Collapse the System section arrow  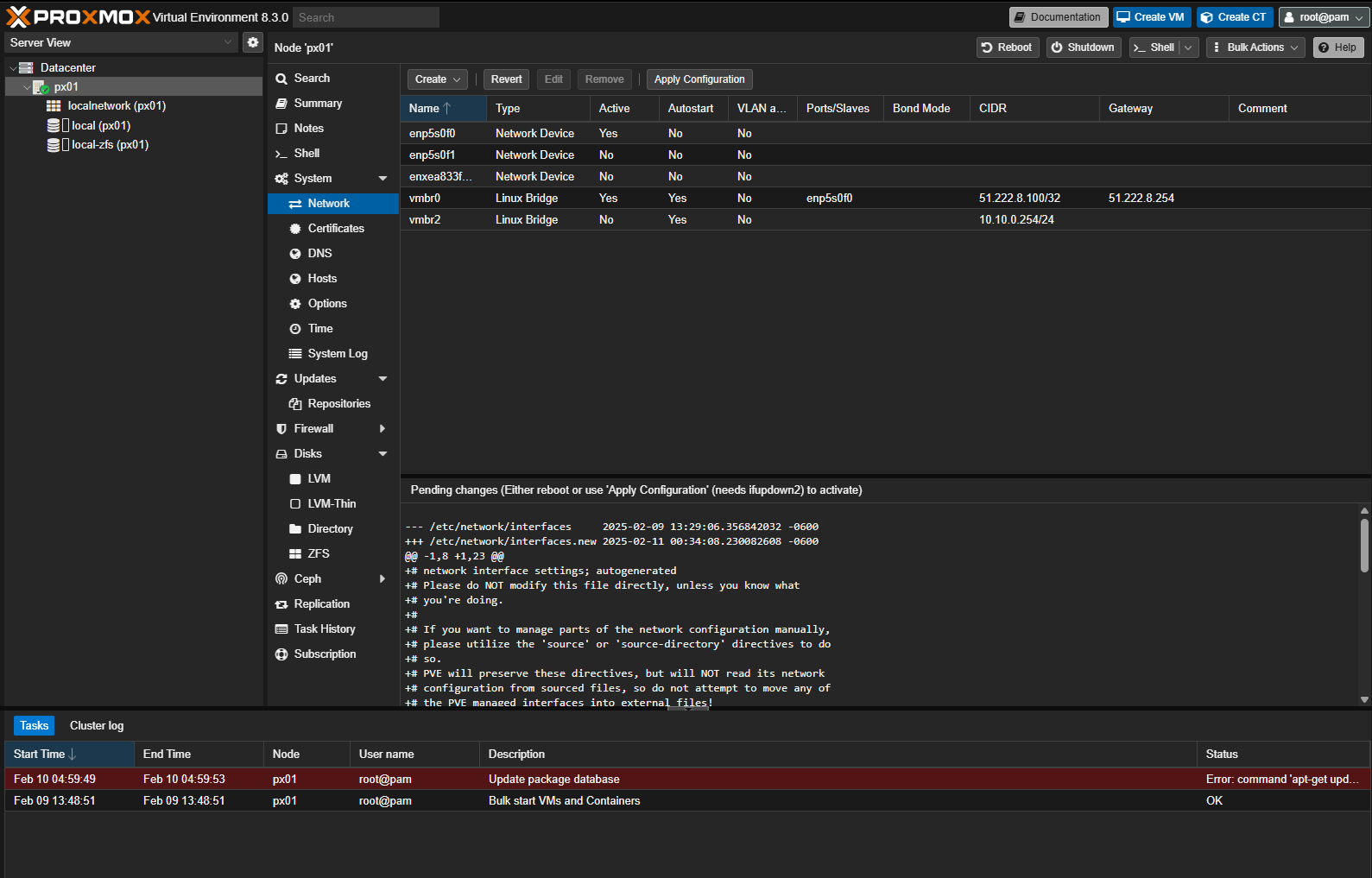383,178
